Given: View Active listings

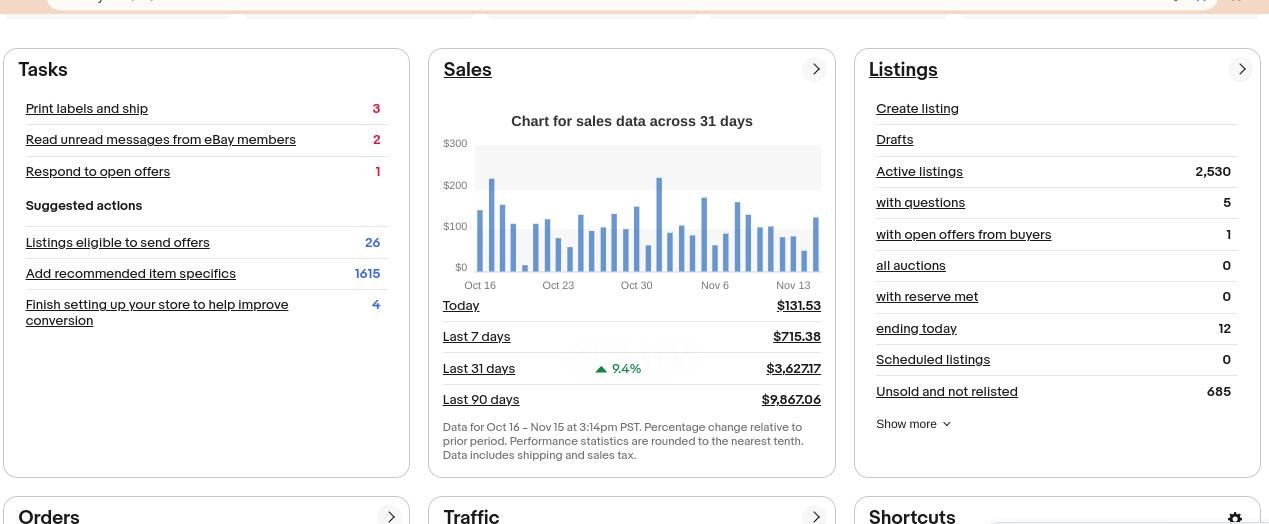Looking at the screenshot, I should coord(919,172).
